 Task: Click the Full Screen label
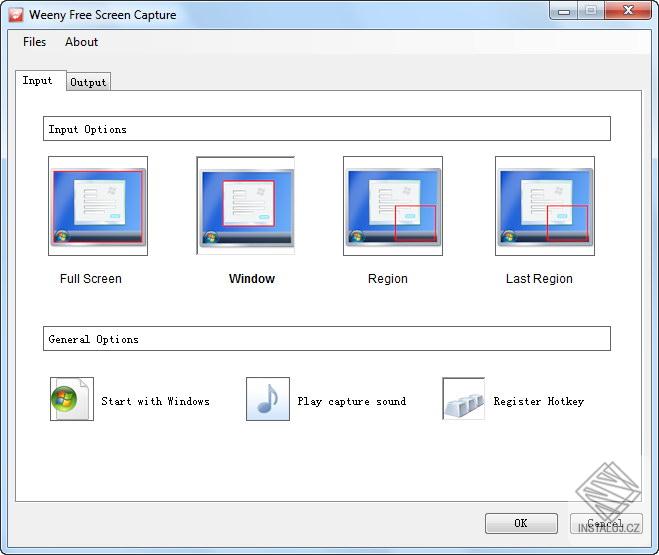91,279
